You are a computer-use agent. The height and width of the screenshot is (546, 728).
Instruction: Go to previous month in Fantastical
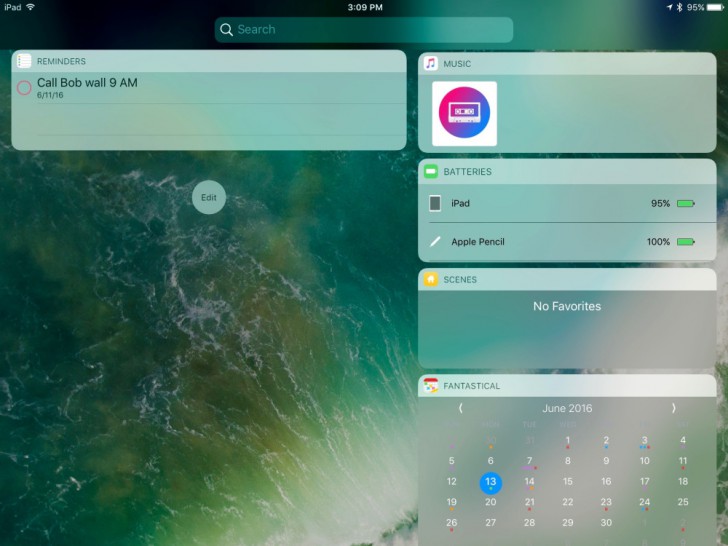coord(461,408)
